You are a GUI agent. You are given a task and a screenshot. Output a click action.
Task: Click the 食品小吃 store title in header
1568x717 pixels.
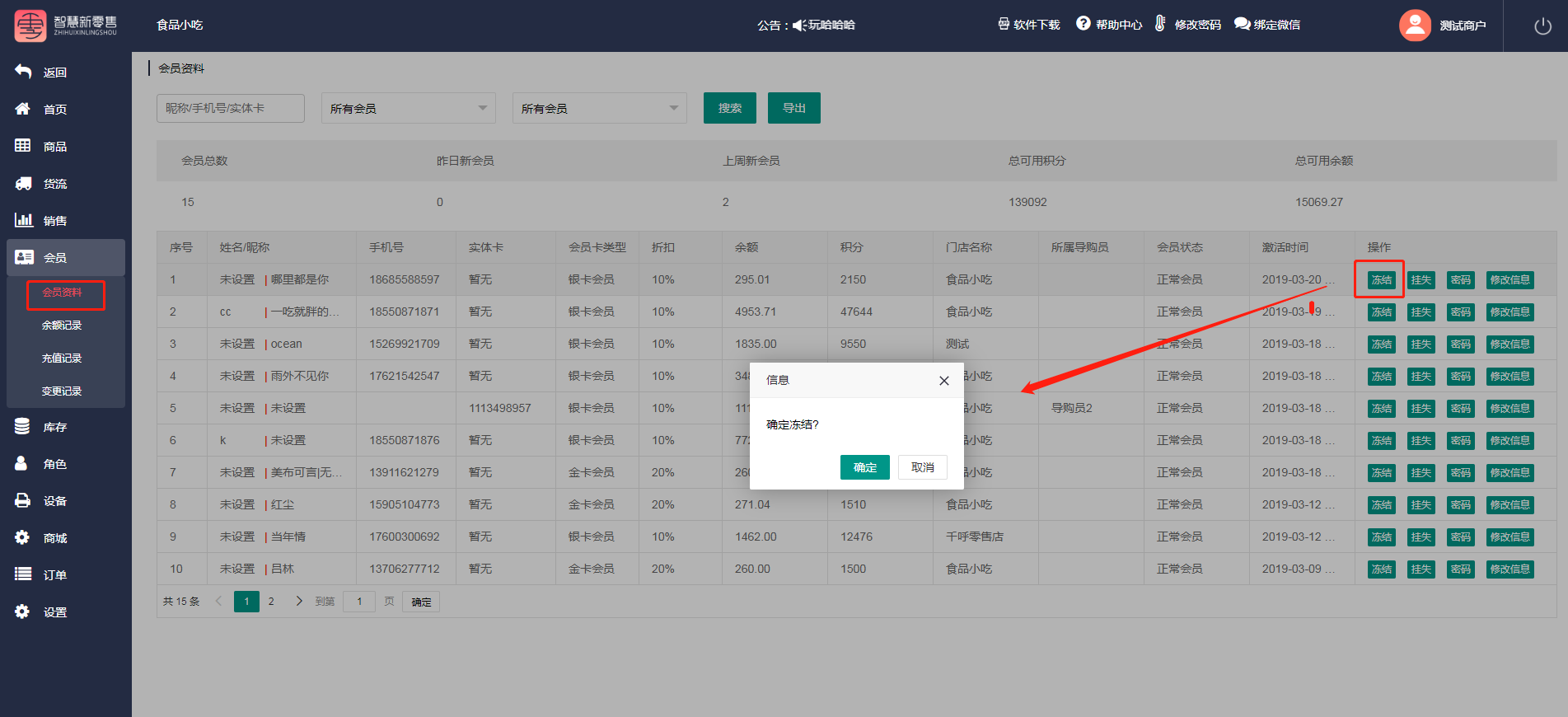(180, 26)
